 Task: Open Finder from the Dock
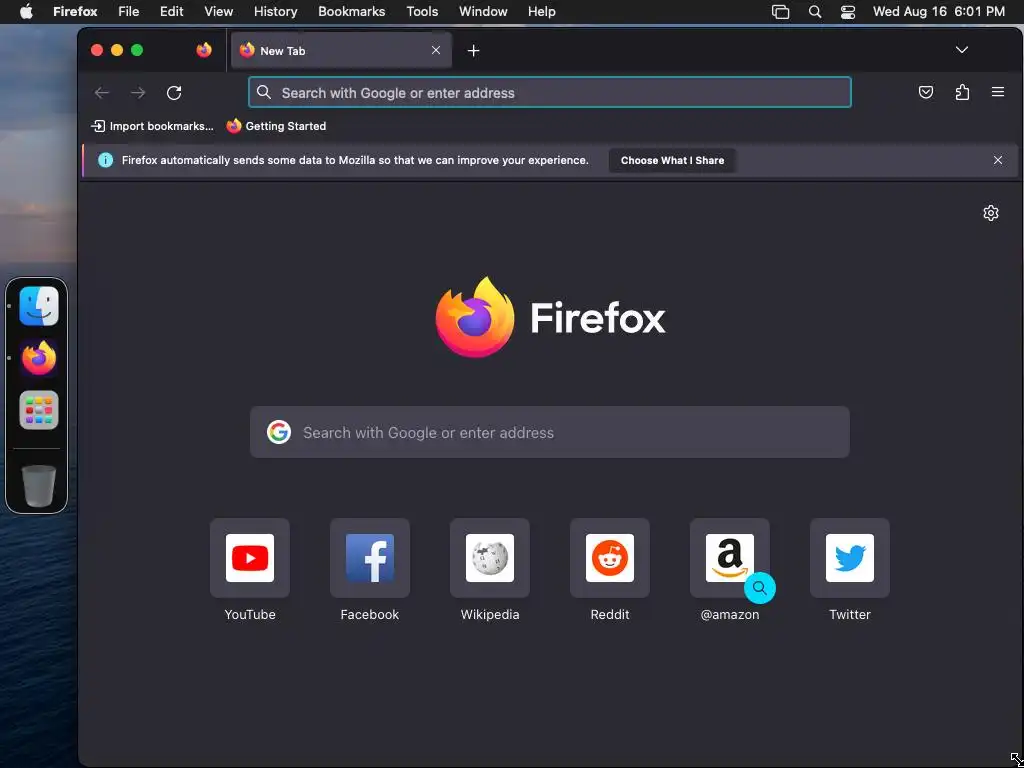(39, 306)
